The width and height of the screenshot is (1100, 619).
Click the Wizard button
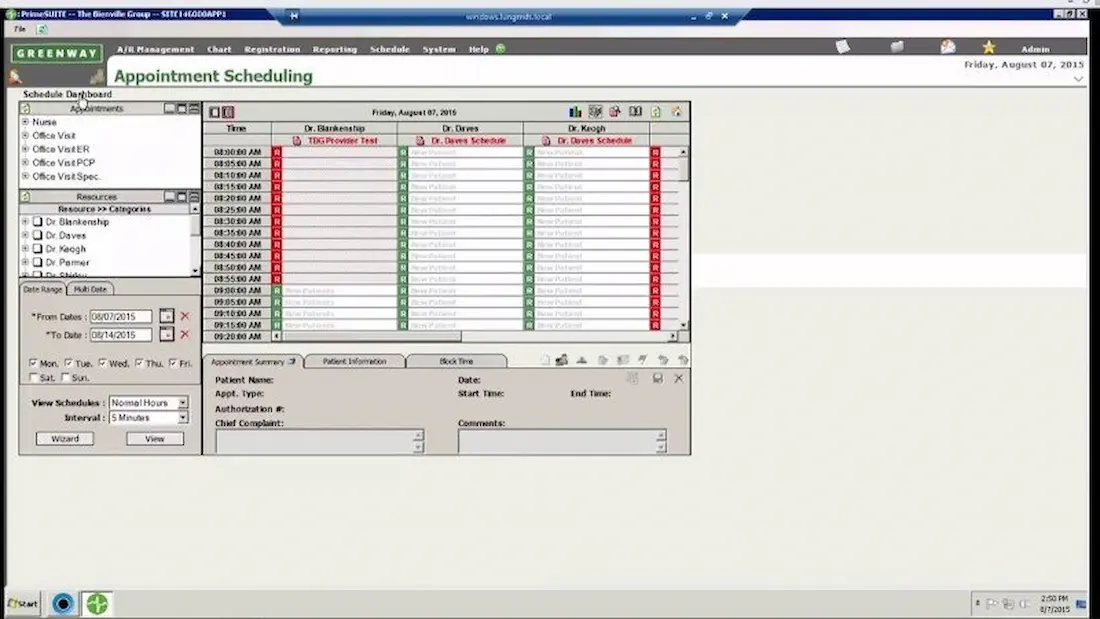(x=64, y=438)
